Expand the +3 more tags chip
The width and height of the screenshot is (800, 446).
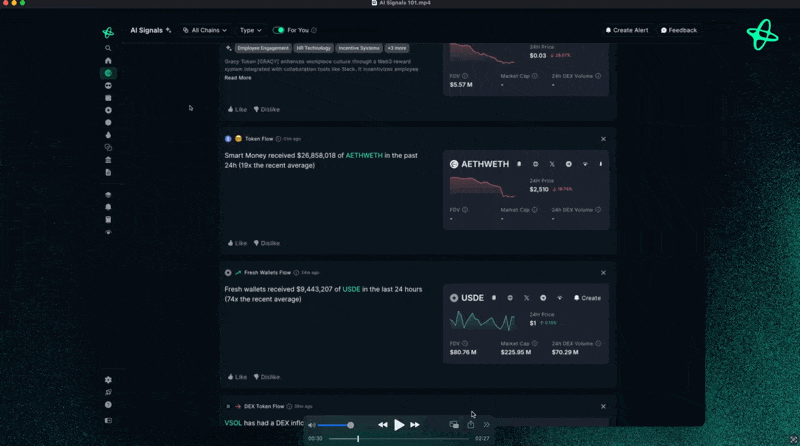(396, 48)
